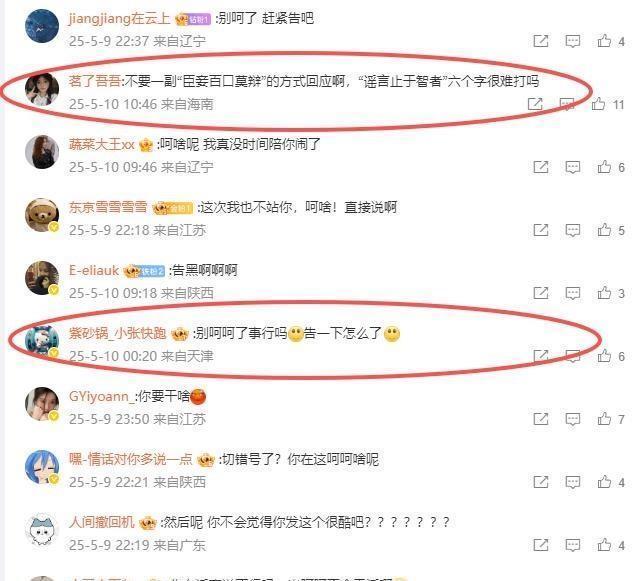The width and height of the screenshot is (638, 581).
Task: Click 茗了吾吾's avatar picture
Action: tap(42, 89)
